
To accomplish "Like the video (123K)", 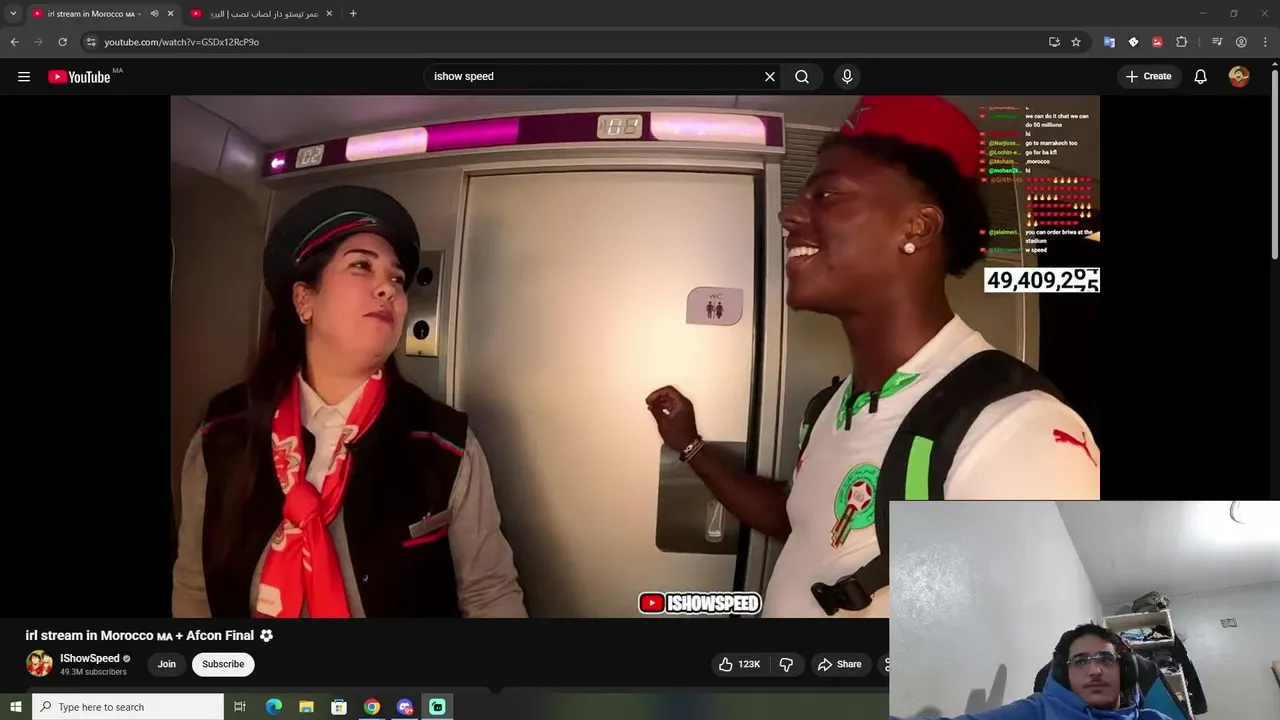I will (x=739, y=664).
